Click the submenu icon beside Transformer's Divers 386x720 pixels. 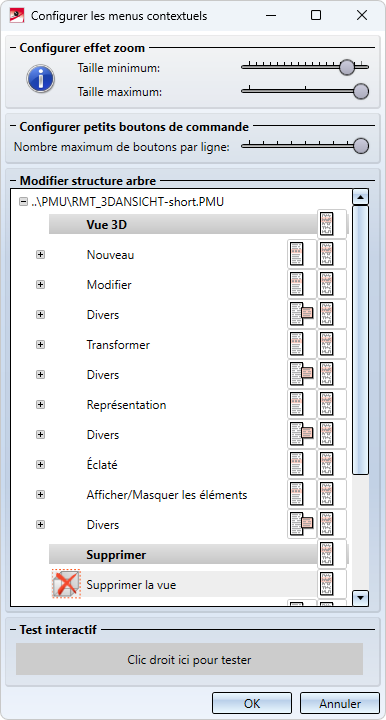click(302, 374)
